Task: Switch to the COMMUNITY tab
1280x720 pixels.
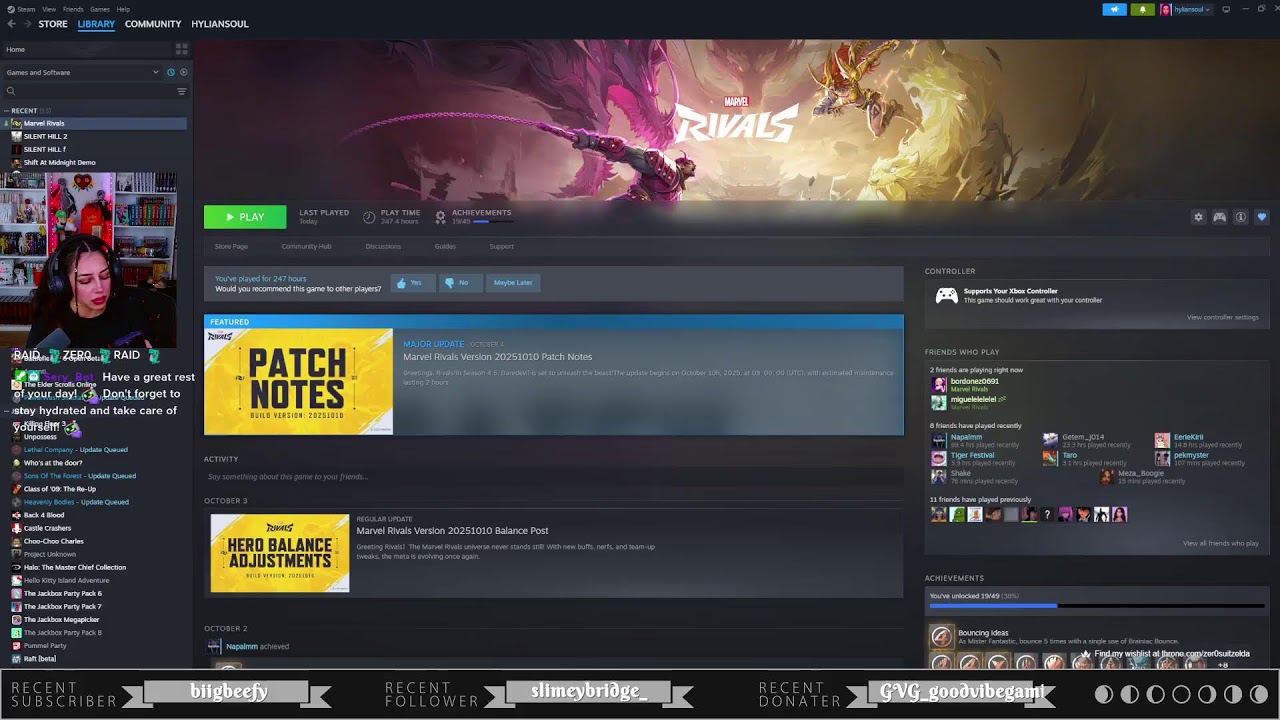Action: [153, 24]
